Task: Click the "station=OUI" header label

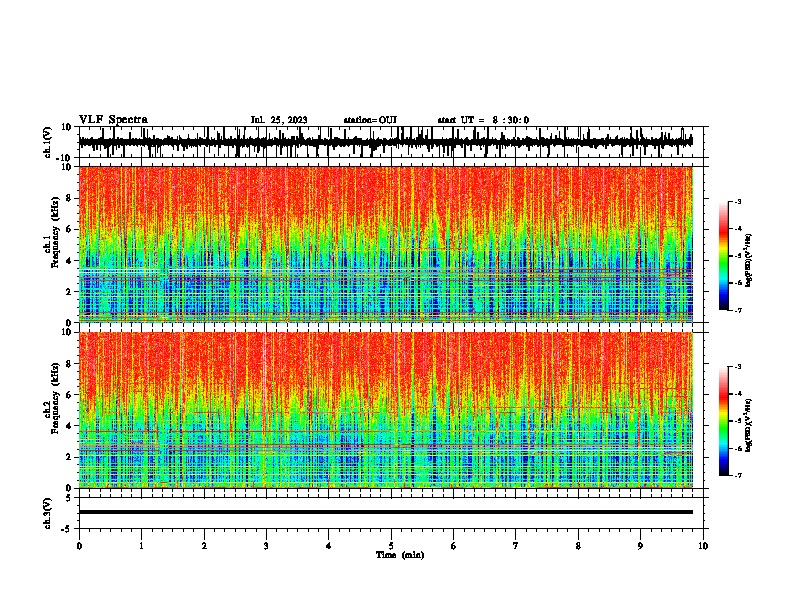Action: coord(370,120)
